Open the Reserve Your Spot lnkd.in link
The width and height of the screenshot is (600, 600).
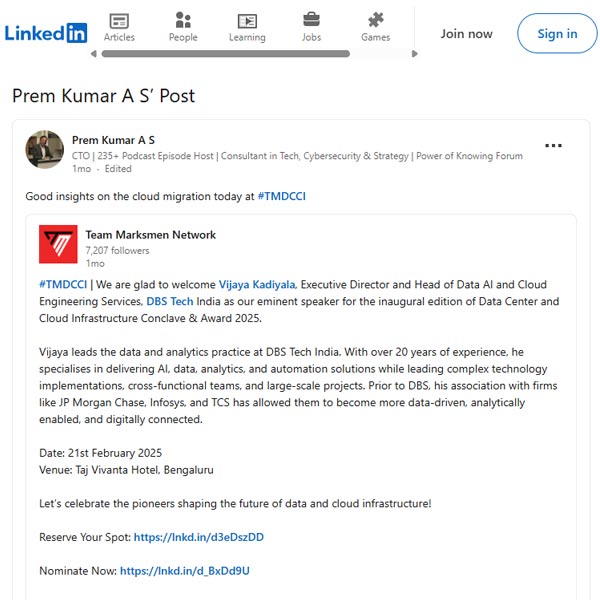[199, 537]
